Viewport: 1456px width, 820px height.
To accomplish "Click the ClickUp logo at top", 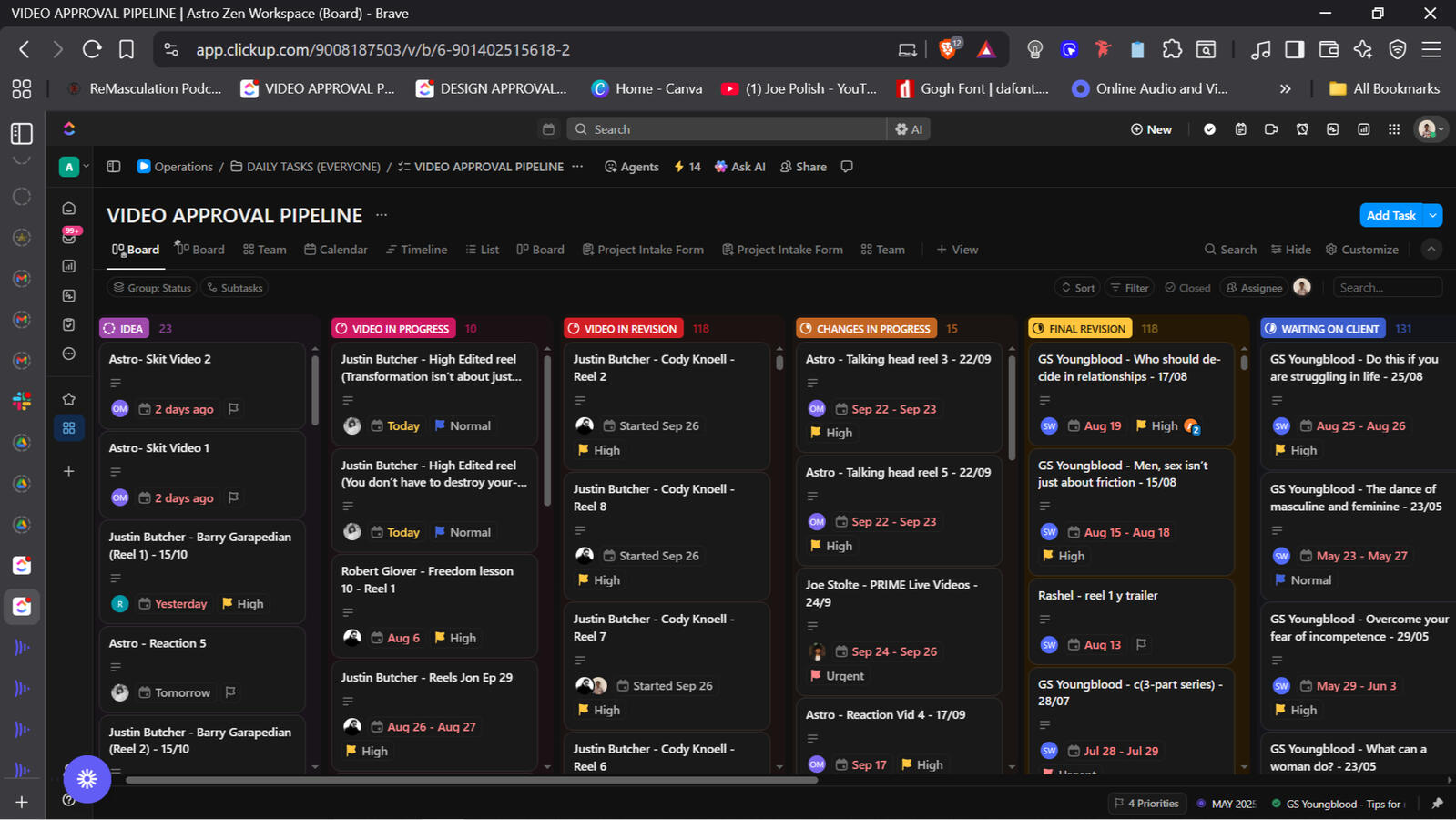I will [x=69, y=129].
